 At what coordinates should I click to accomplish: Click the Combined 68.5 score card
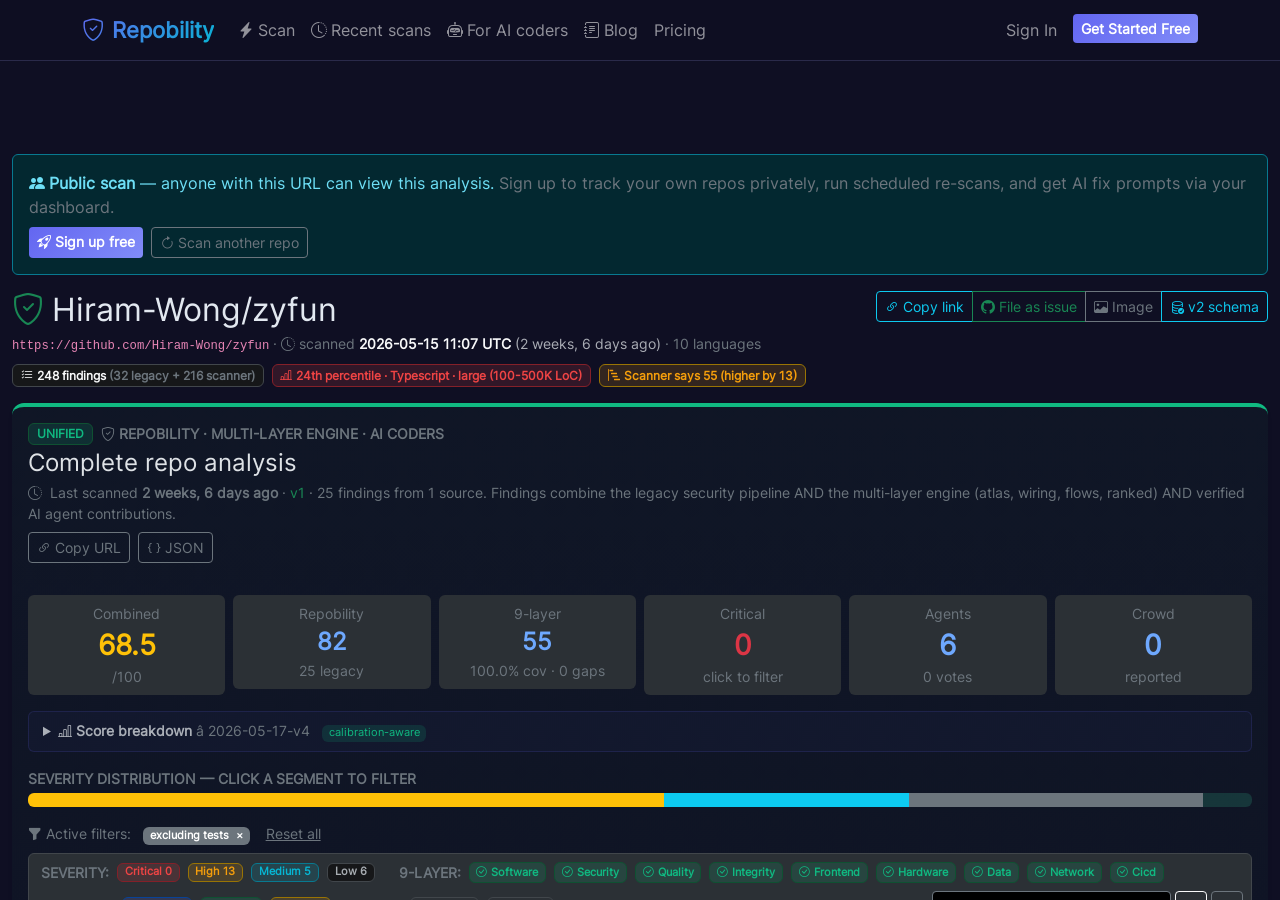(126, 645)
